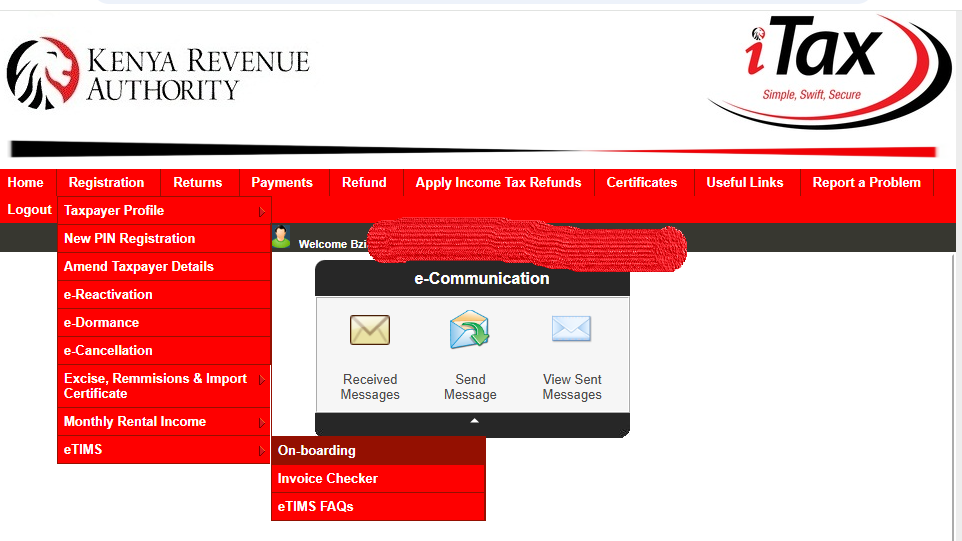Click the View Sent Messages label

pyautogui.click(x=572, y=387)
